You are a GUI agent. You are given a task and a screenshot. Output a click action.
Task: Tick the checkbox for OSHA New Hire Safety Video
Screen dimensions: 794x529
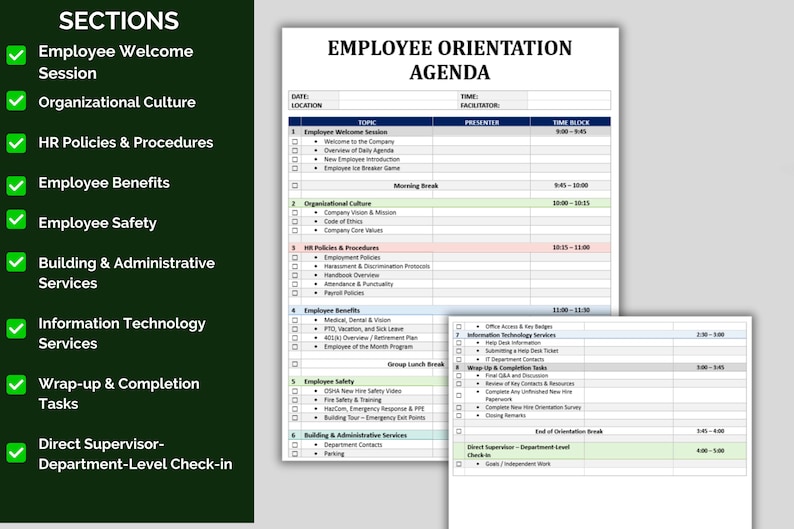click(x=295, y=391)
